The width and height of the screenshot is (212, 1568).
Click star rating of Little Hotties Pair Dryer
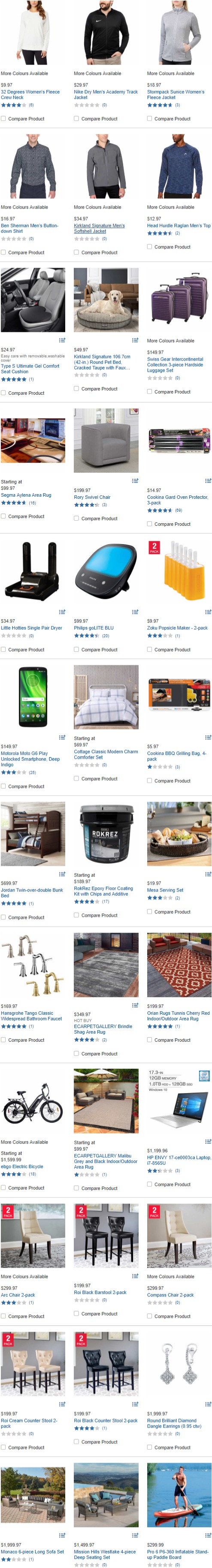(x=13, y=635)
